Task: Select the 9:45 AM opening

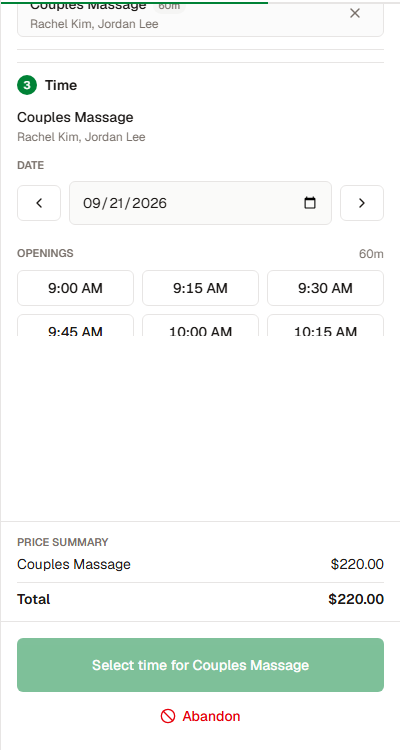Action: pos(76,326)
